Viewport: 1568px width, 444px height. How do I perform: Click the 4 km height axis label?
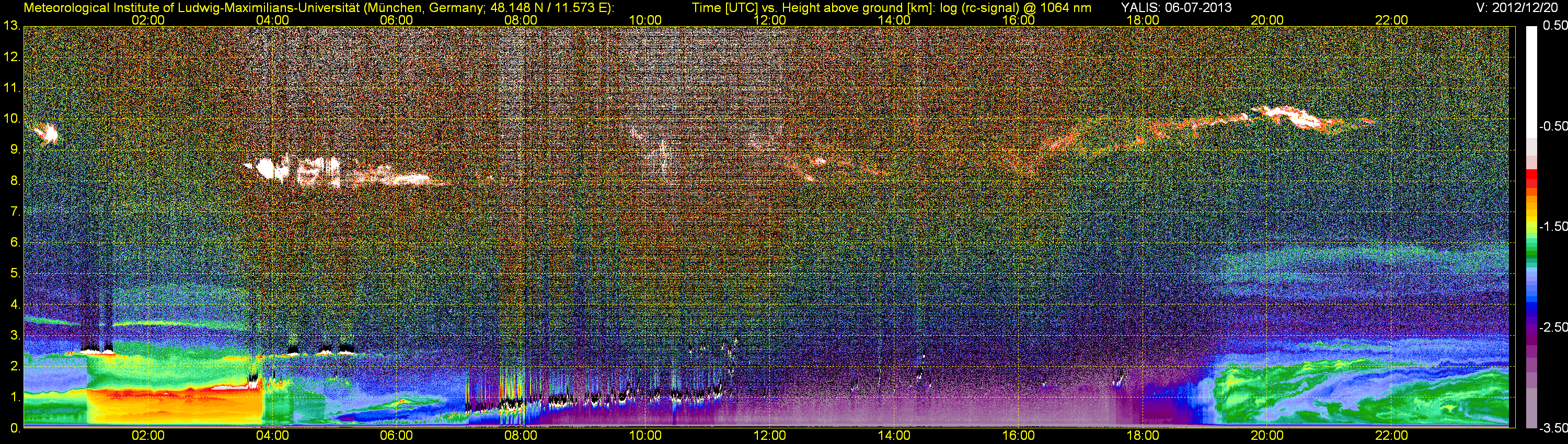pos(15,304)
